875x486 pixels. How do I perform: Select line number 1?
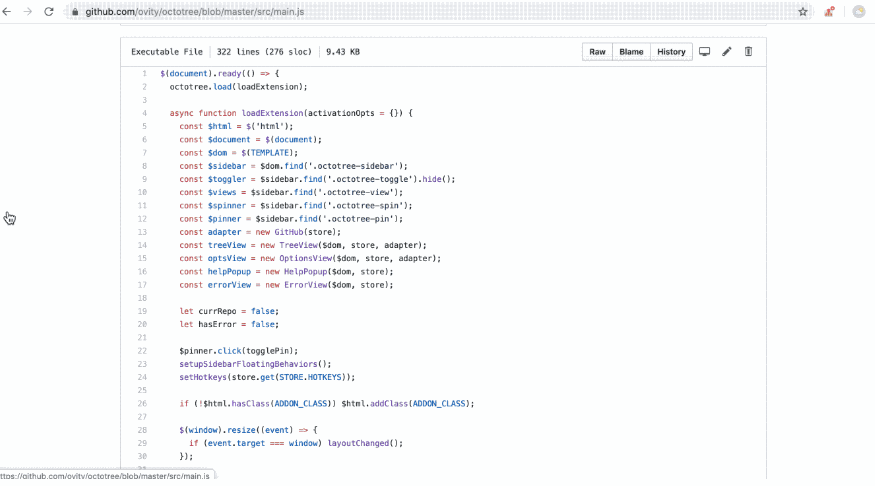tap(145, 74)
